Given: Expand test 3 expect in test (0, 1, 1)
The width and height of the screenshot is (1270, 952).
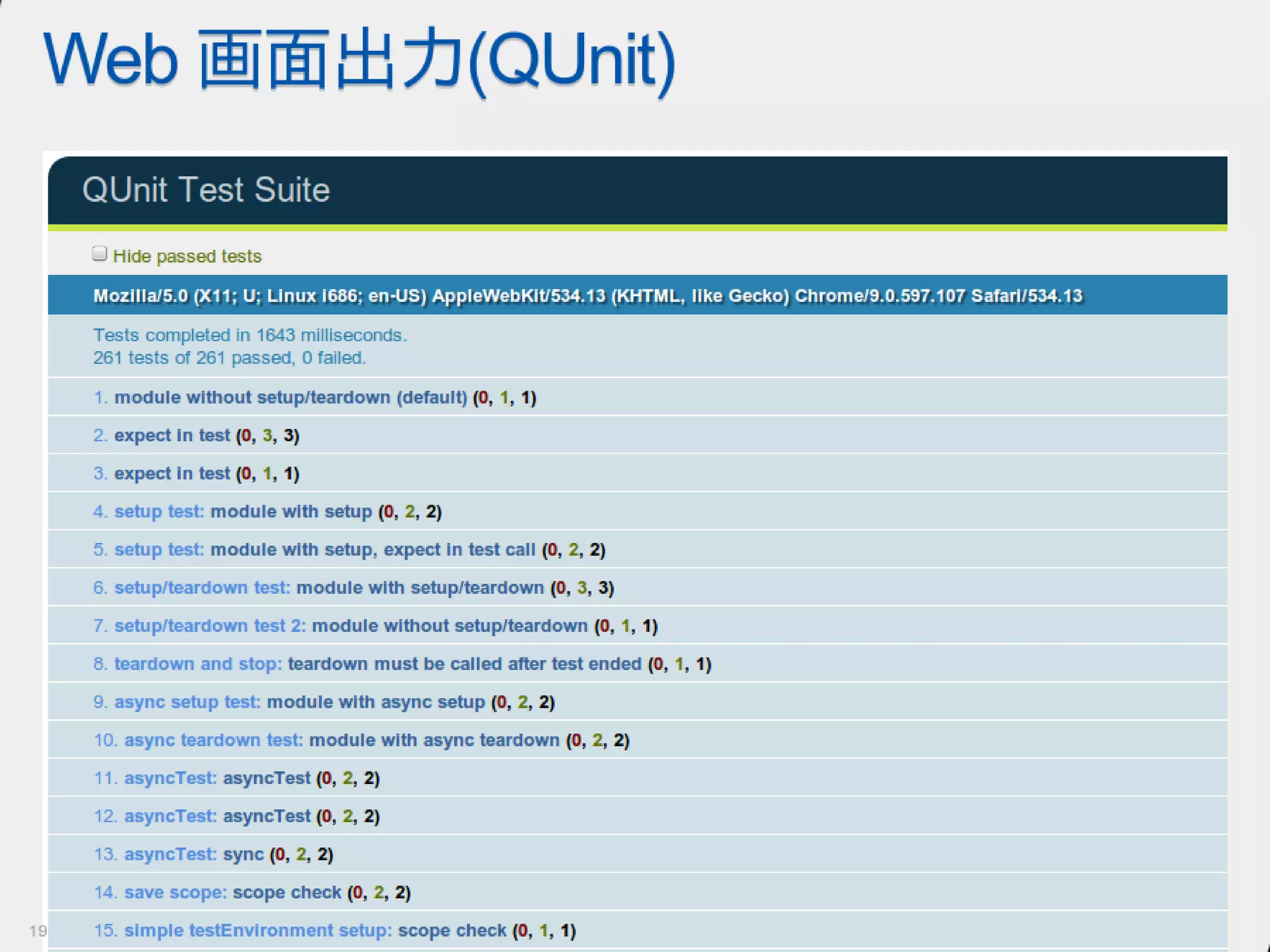Looking at the screenshot, I should click(x=637, y=473).
